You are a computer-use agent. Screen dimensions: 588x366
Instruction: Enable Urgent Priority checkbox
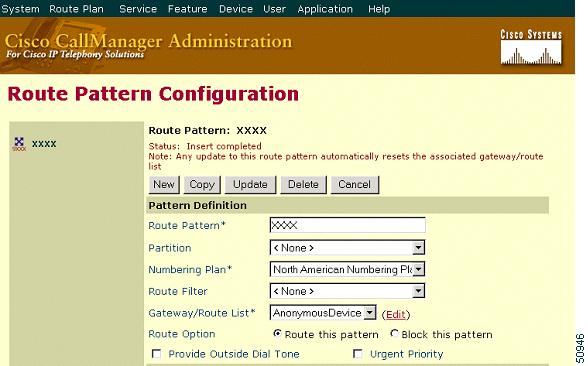click(x=358, y=354)
